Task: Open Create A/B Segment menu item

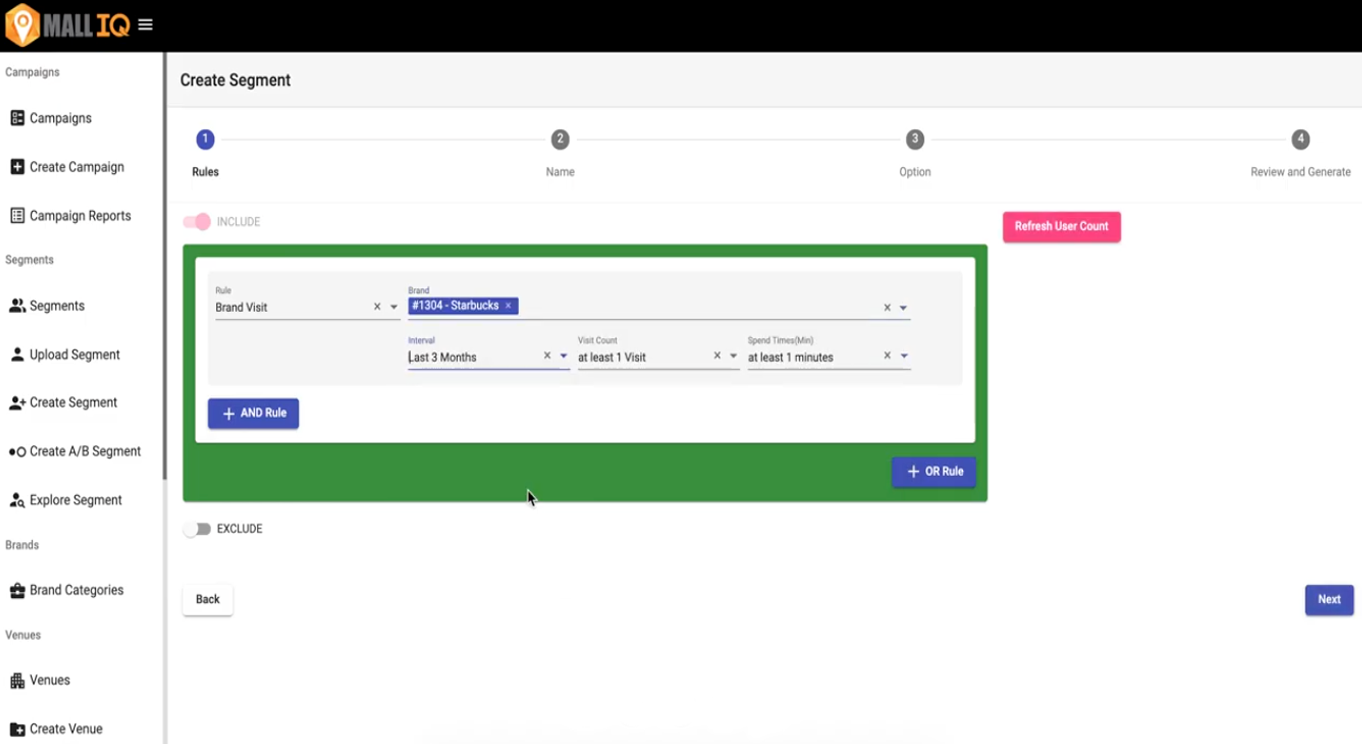Action: pos(85,451)
